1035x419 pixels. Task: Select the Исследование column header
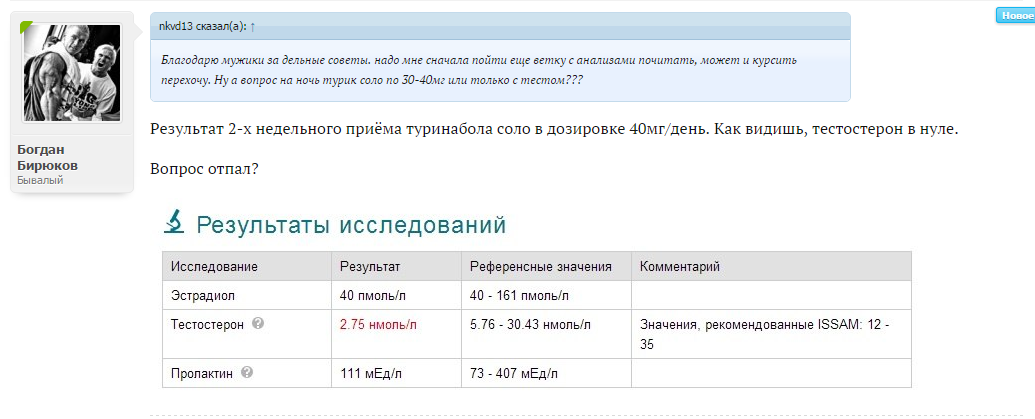(214, 267)
